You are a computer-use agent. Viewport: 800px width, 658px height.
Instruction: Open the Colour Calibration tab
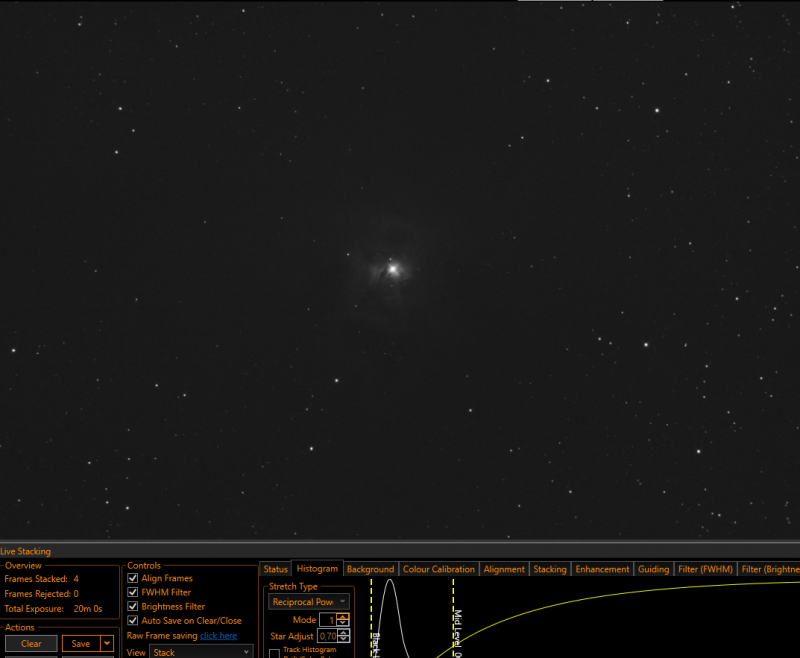point(439,569)
